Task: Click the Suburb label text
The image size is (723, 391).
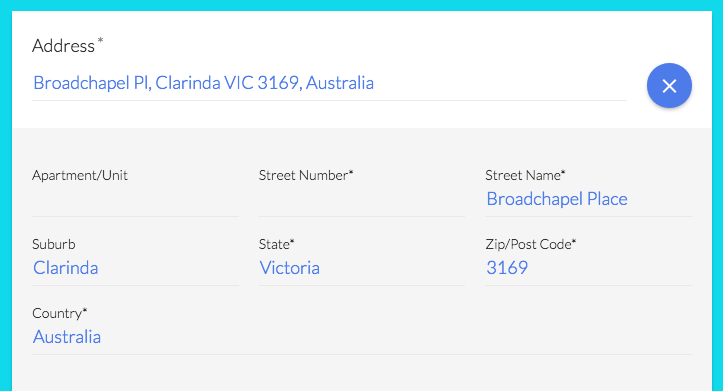Action: 53,244
